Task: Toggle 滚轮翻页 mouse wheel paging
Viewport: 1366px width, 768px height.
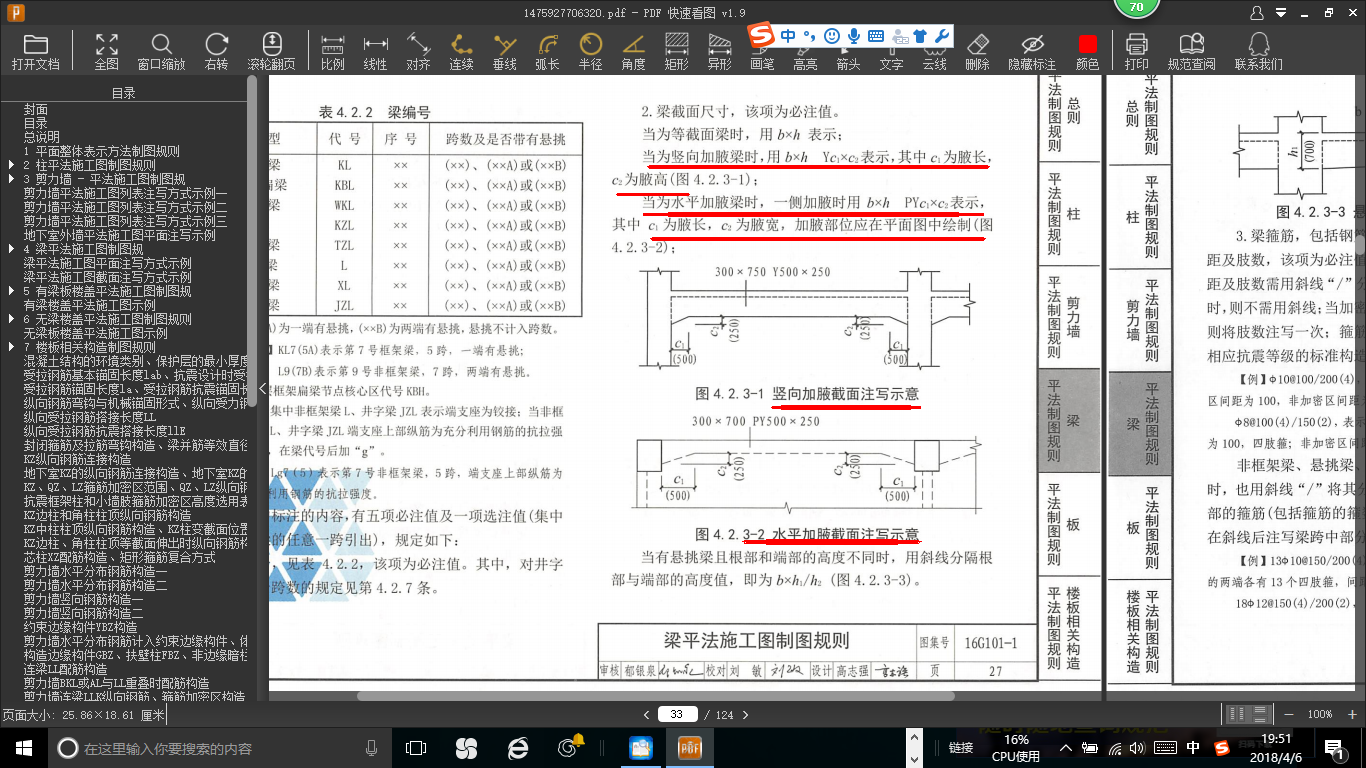Action: tap(271, 51)
